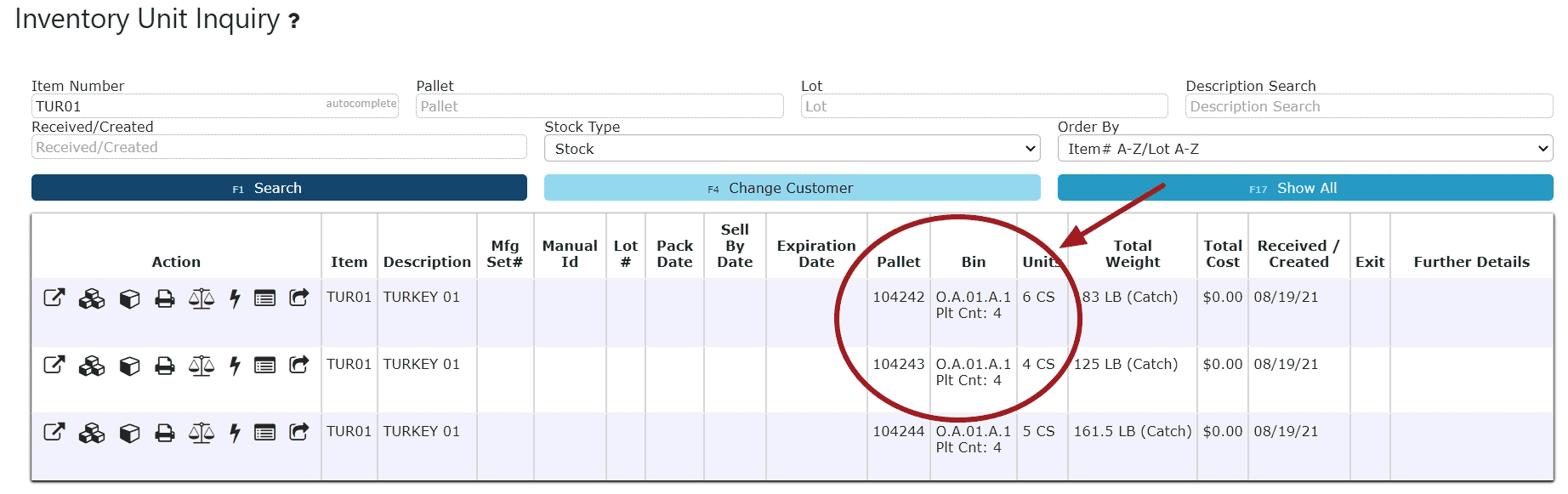
Task: Click inside the Lot input field
Action: click(985, 106)
